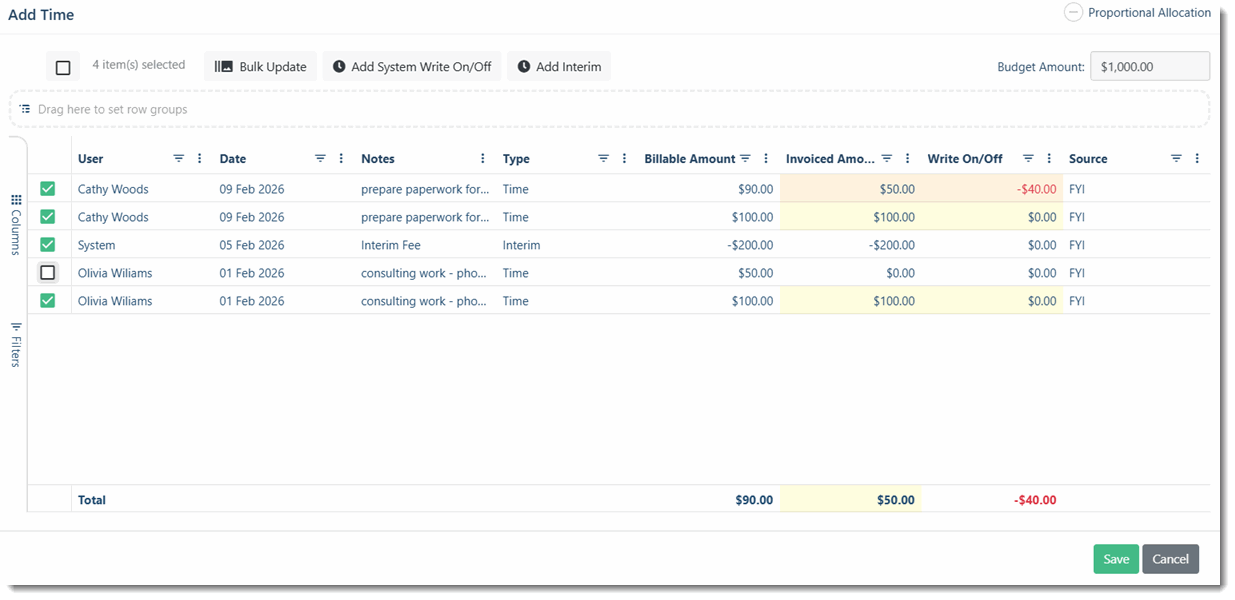Sort by Billable Amount column header
1235x600 pixels.
point(690,159)
